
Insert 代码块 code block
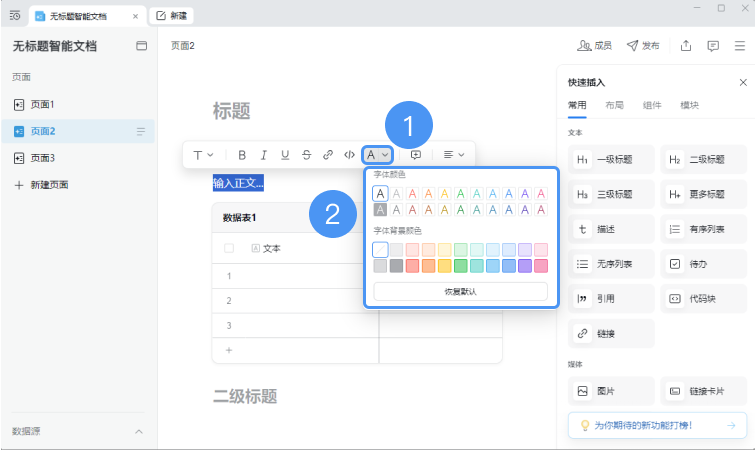(703, 299)
